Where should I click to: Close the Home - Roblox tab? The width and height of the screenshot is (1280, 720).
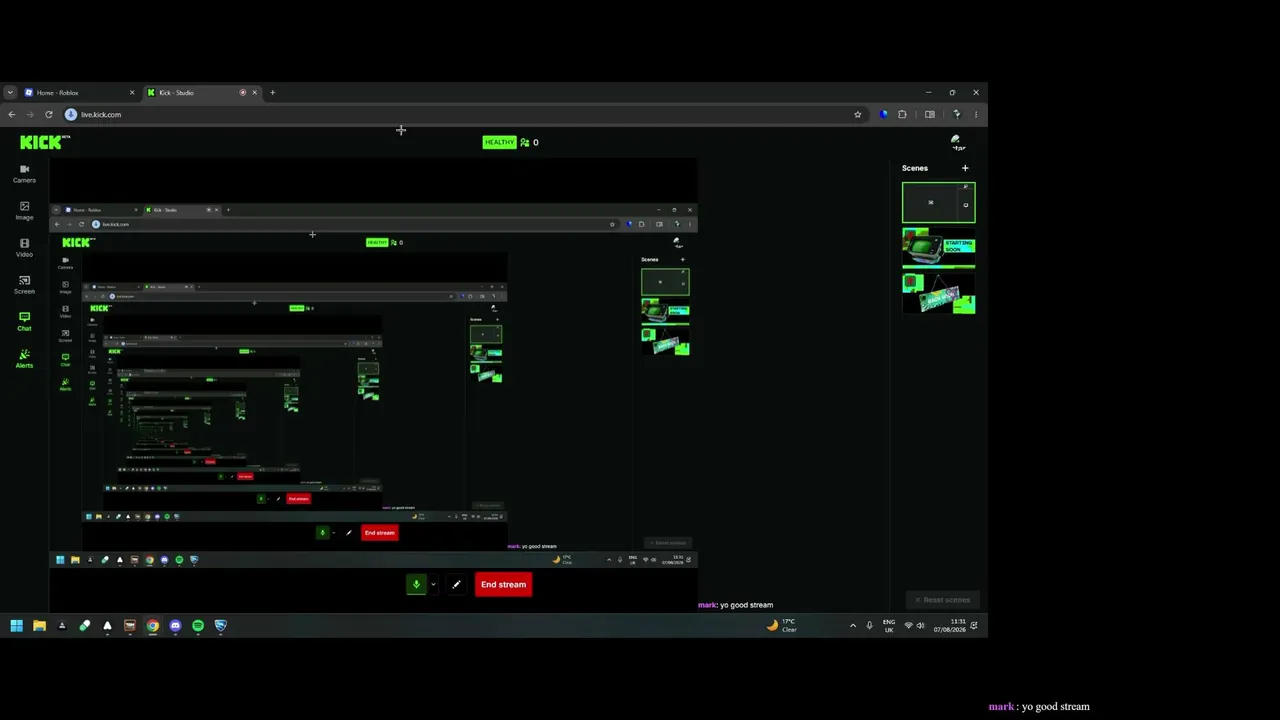132,93
